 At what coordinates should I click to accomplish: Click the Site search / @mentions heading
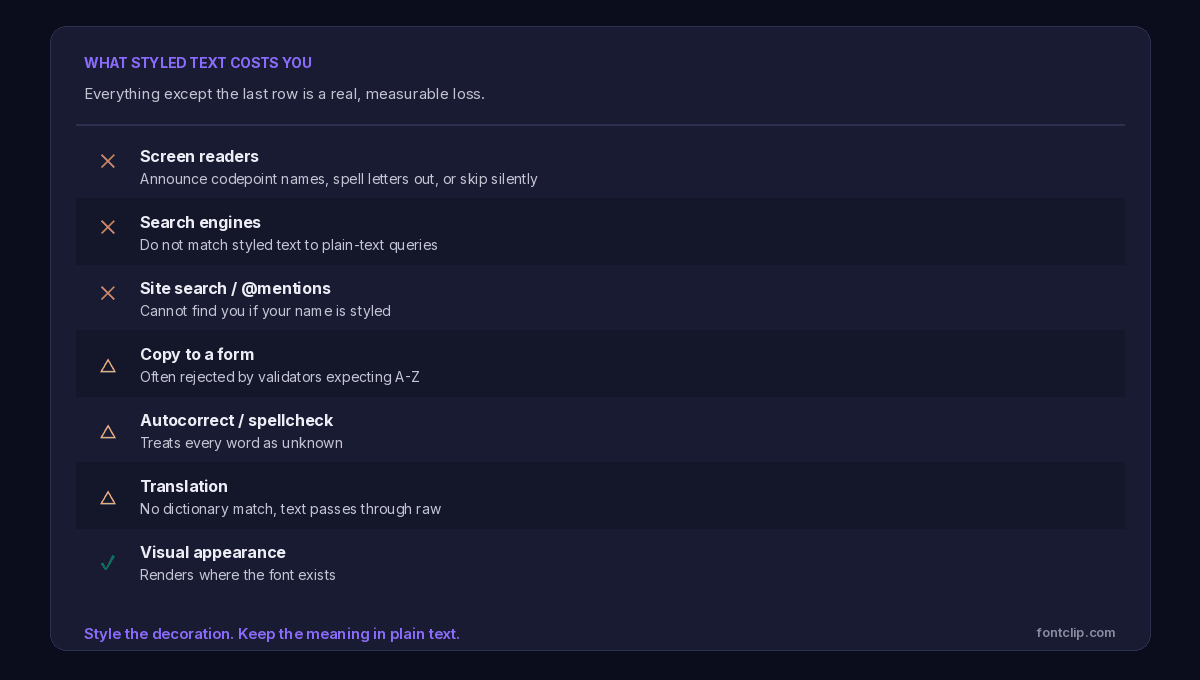(x=235, y=288)
